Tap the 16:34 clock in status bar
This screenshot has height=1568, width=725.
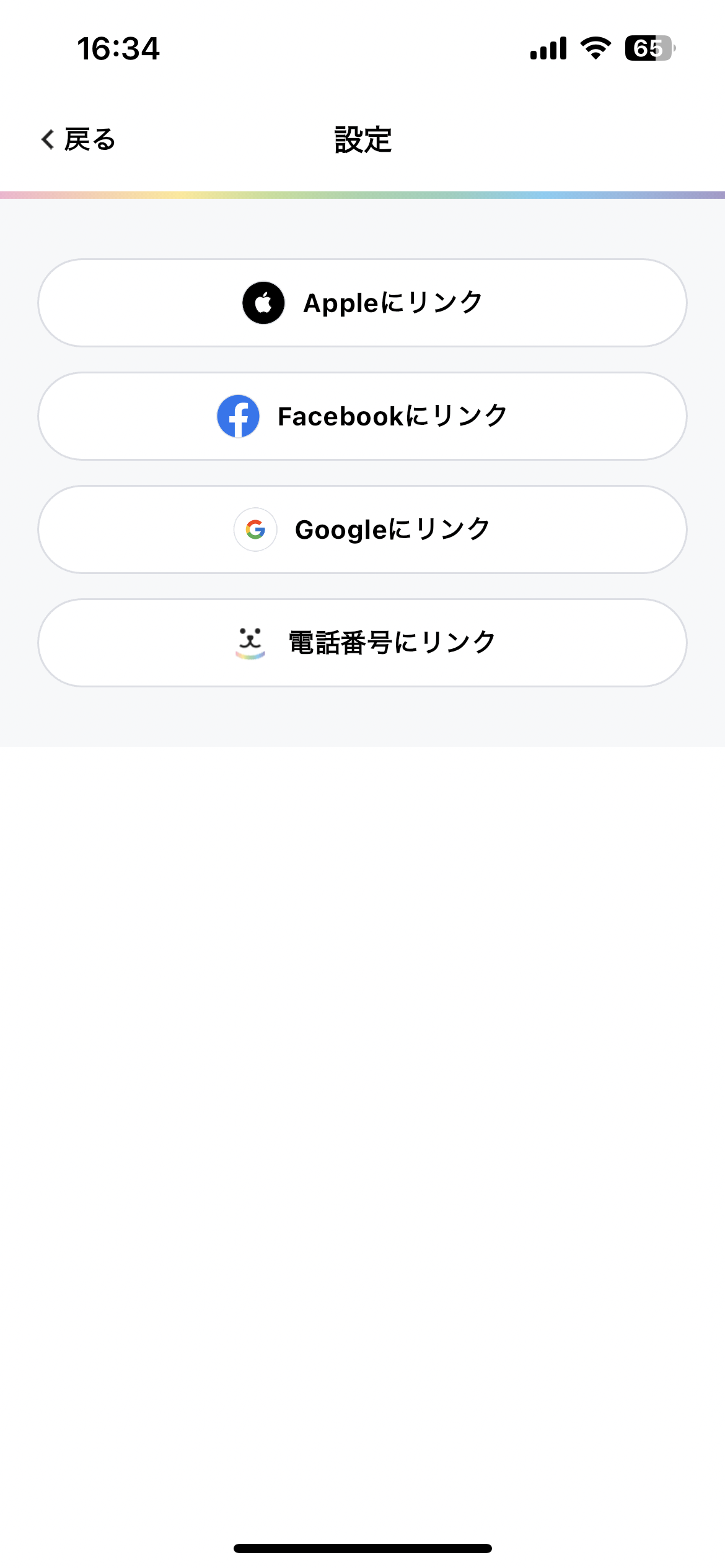[118, 48]
